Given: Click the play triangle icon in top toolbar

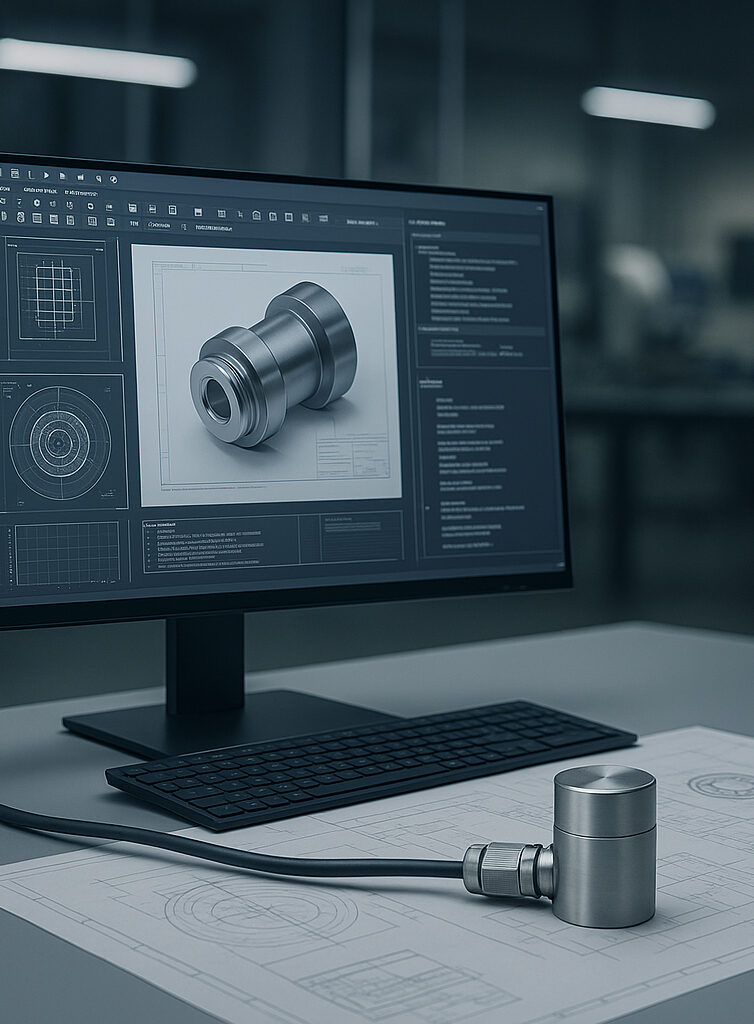Looking at the screenshot, I should click(x=46, y=175).
